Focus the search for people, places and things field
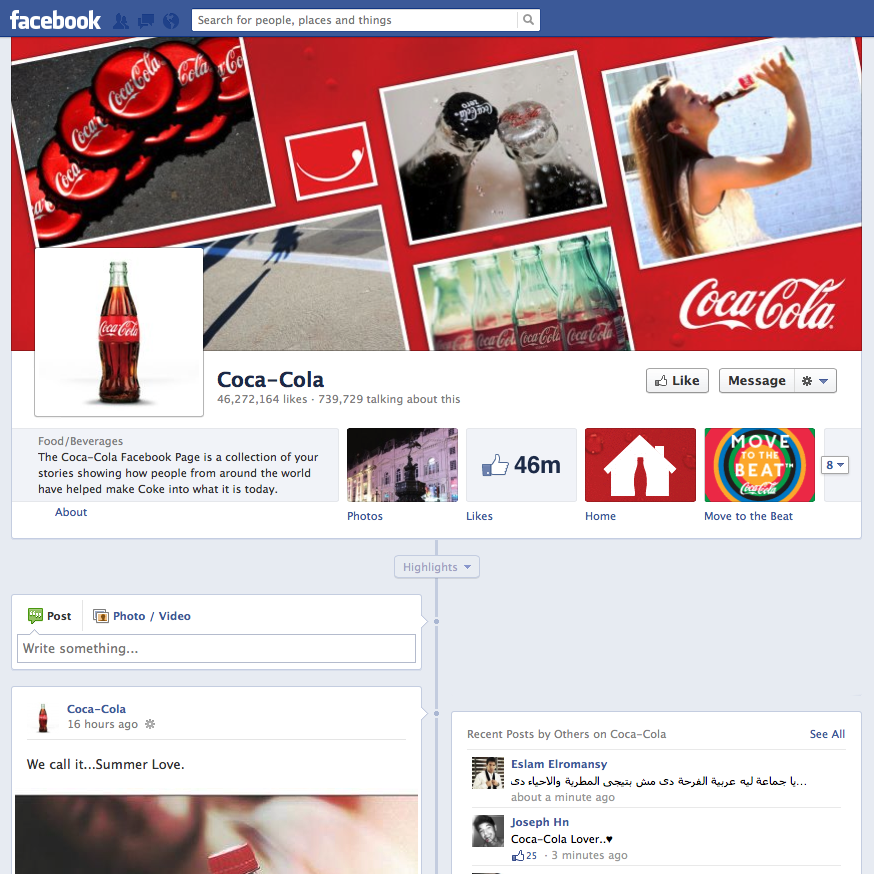The width and height of the screenshot is (874, 874). pos(355,20)
